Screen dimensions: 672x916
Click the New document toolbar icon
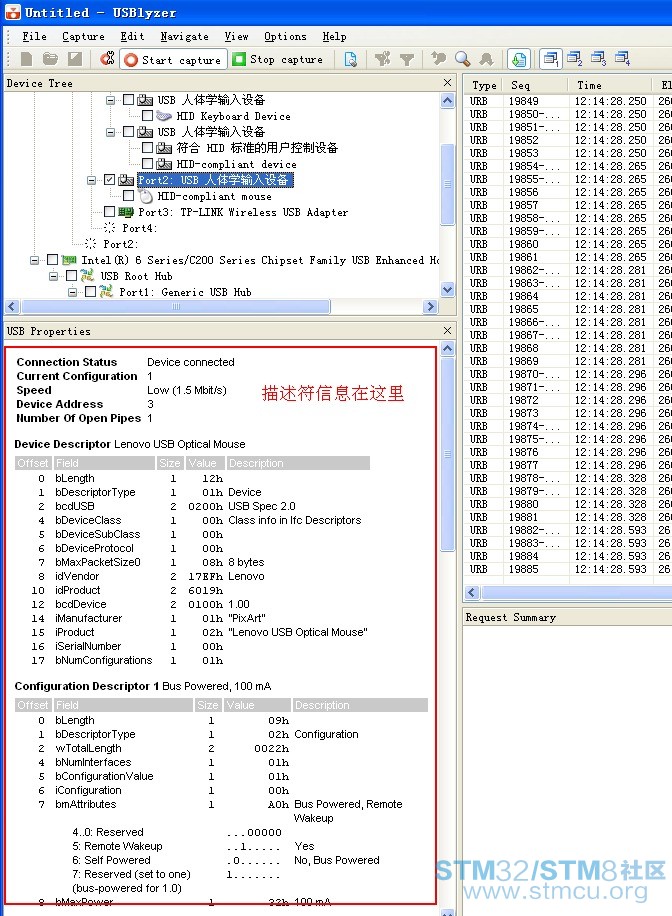coord(26,59)
